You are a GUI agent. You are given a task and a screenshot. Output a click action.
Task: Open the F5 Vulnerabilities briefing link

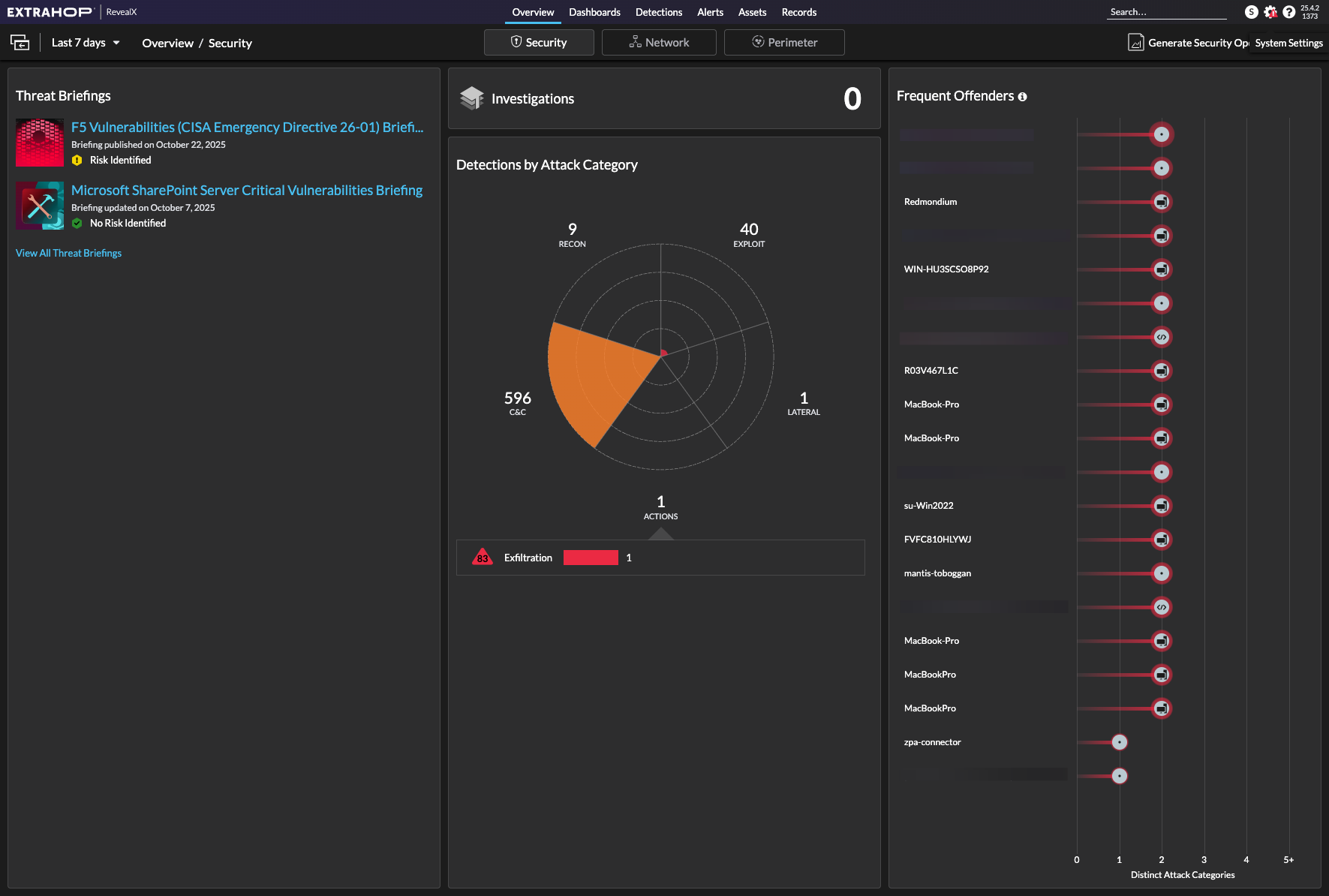coord(247,128)
